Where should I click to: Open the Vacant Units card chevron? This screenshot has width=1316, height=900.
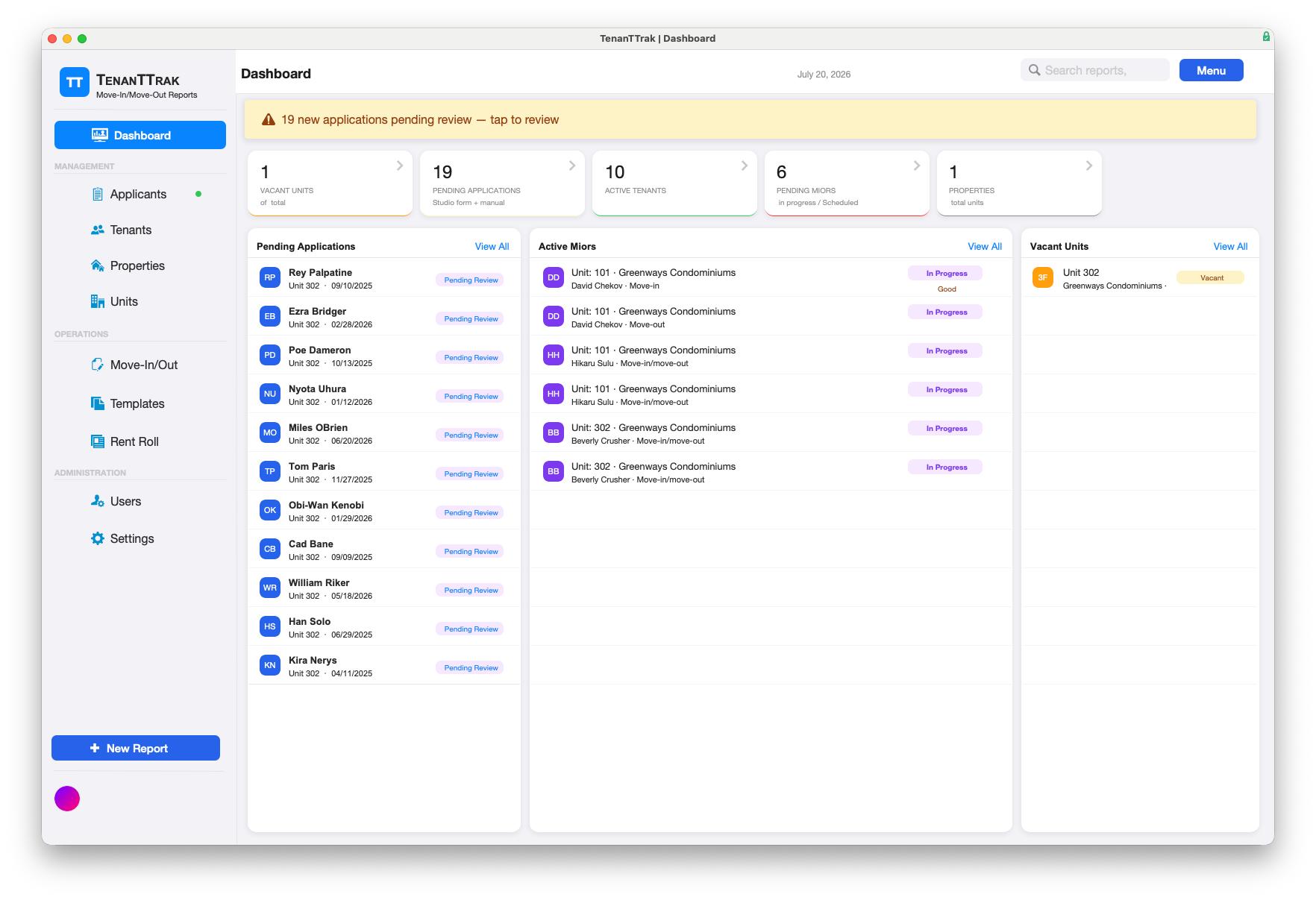pos(400,166)
